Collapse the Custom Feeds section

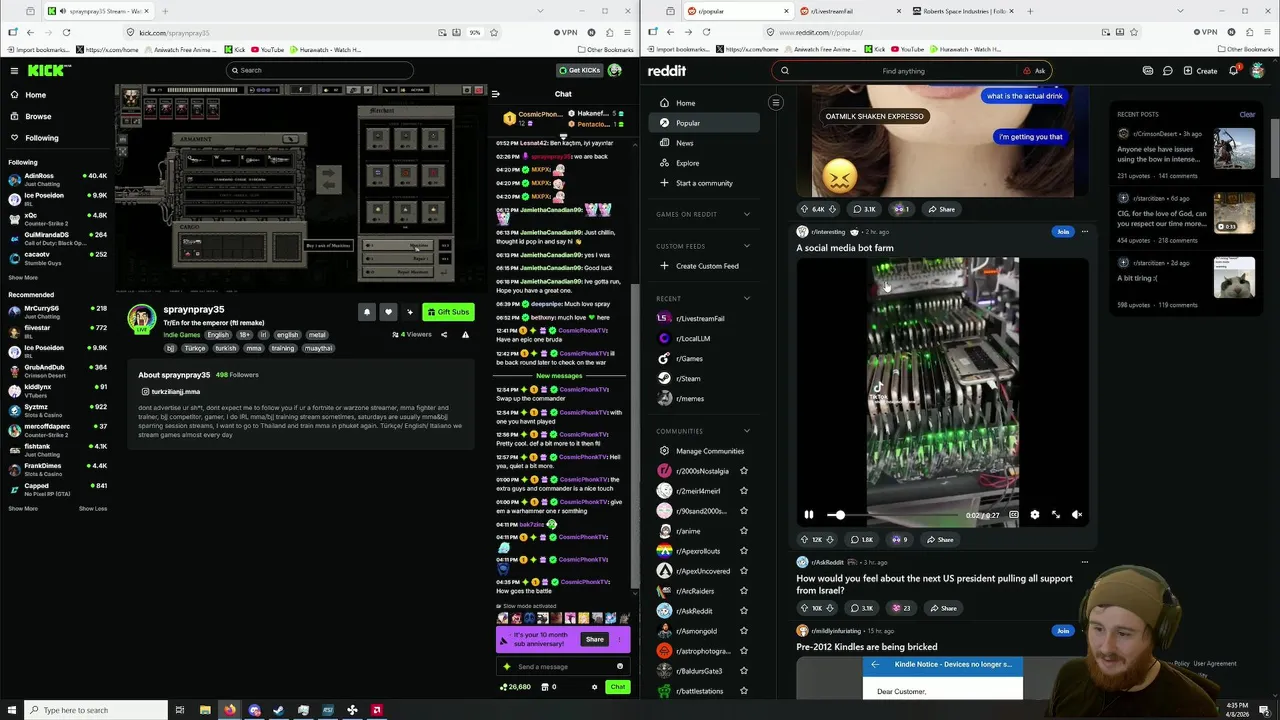coord(746,246)
